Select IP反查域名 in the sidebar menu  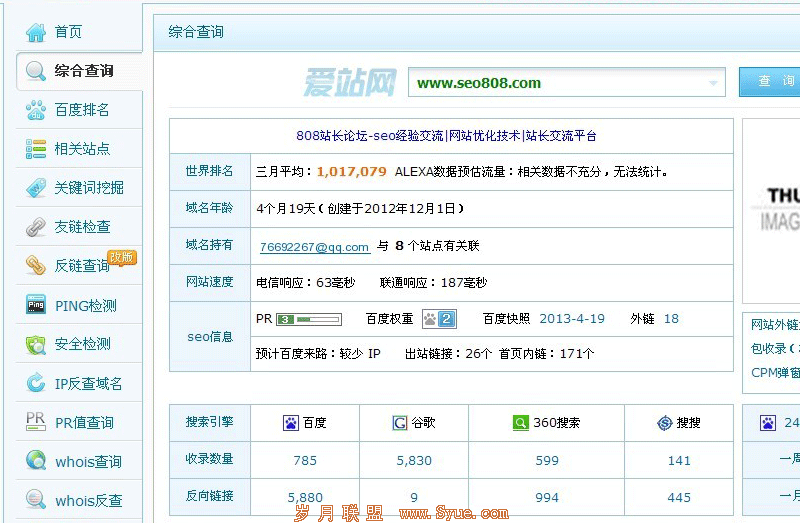point(88,384)
